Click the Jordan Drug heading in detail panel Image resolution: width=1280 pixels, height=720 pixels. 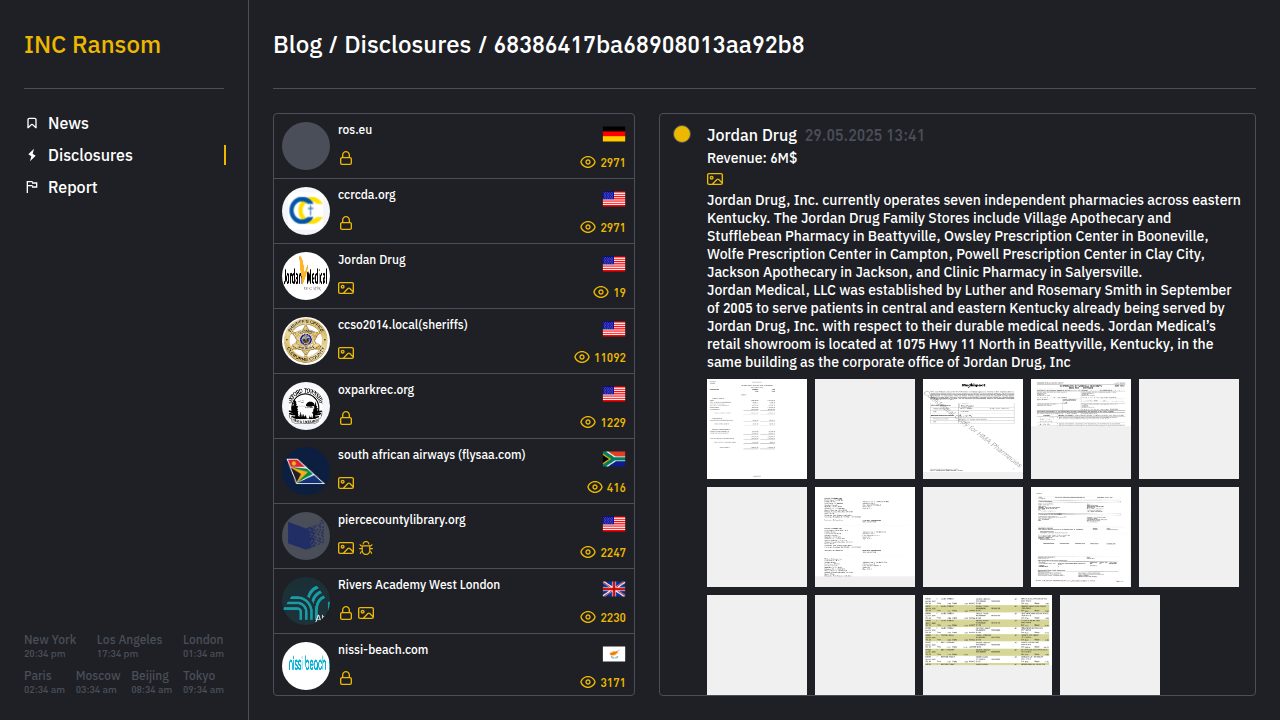[752, 135]
